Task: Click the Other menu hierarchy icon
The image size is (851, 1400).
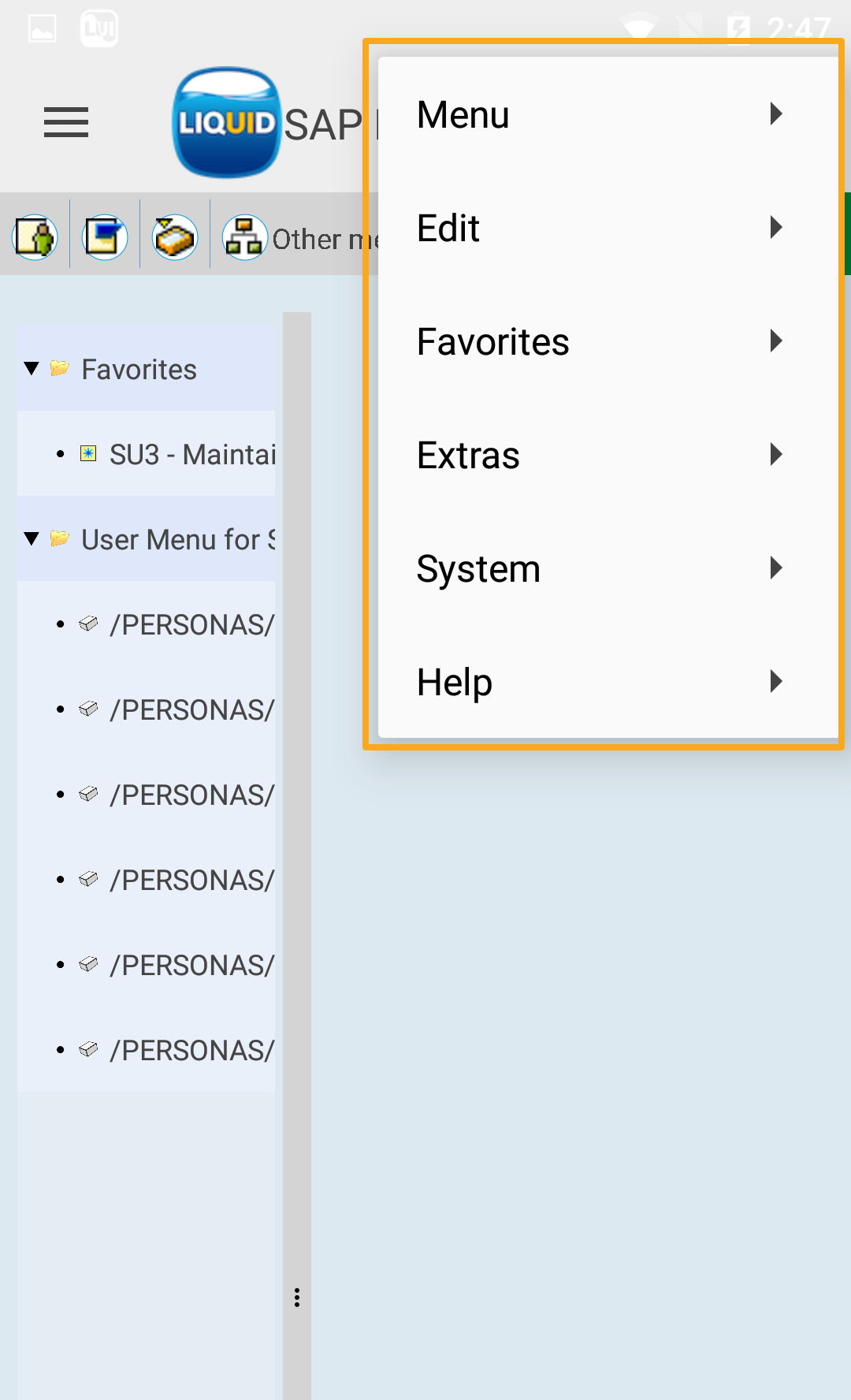Action: coord(244,236)
